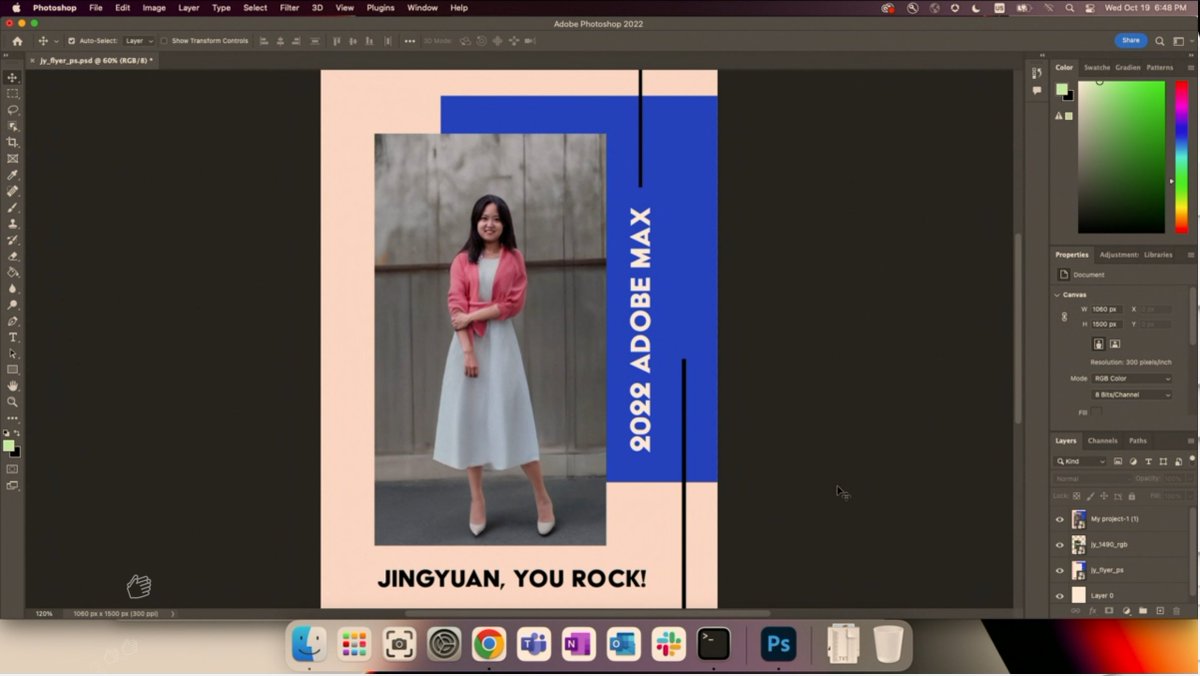Enable Show Transform Controls checkbox
The height and width of the screenshot is (676, 1200).
pos(164,41)
